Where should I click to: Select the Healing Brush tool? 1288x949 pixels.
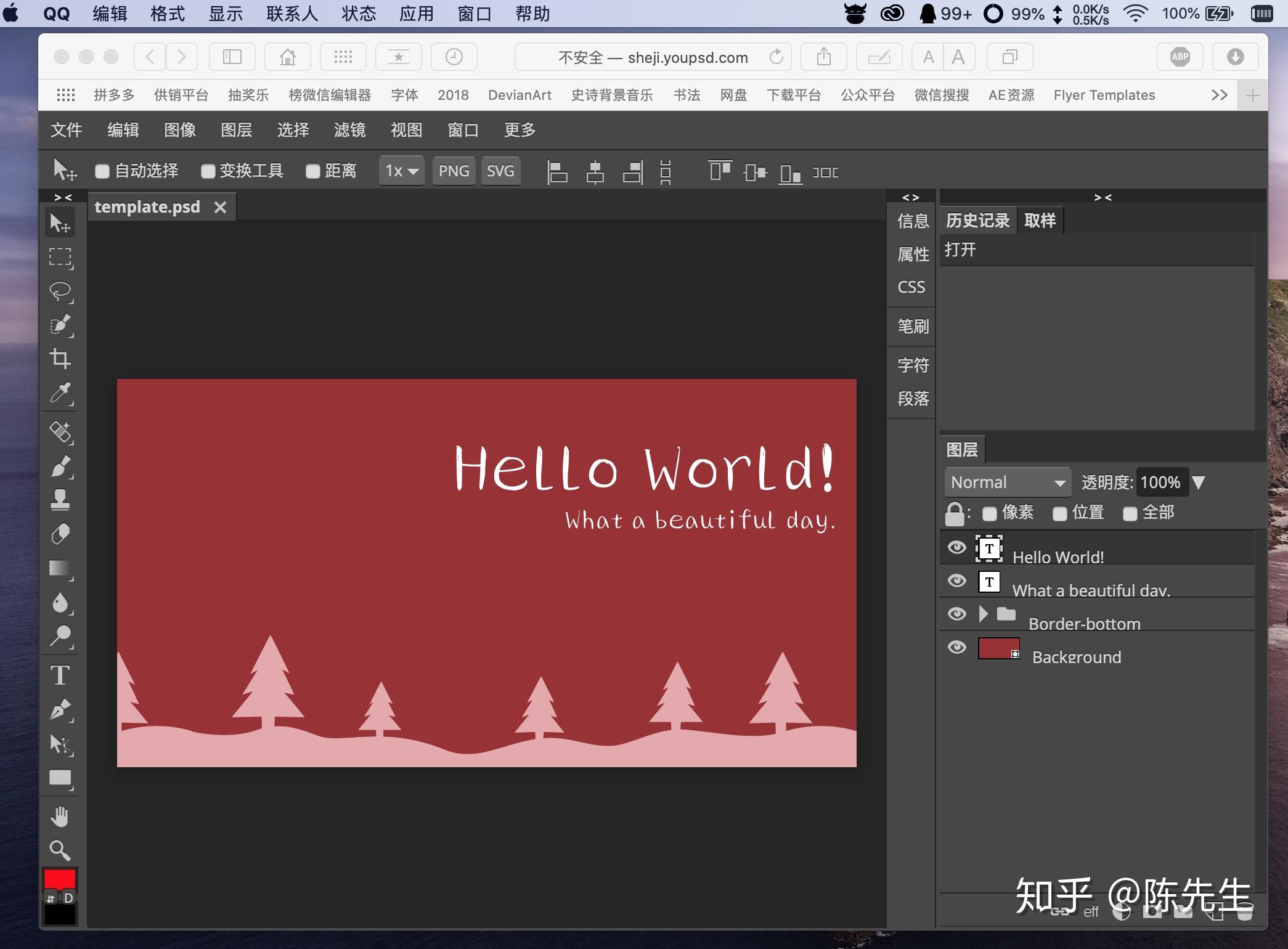[x=60, y=432]
